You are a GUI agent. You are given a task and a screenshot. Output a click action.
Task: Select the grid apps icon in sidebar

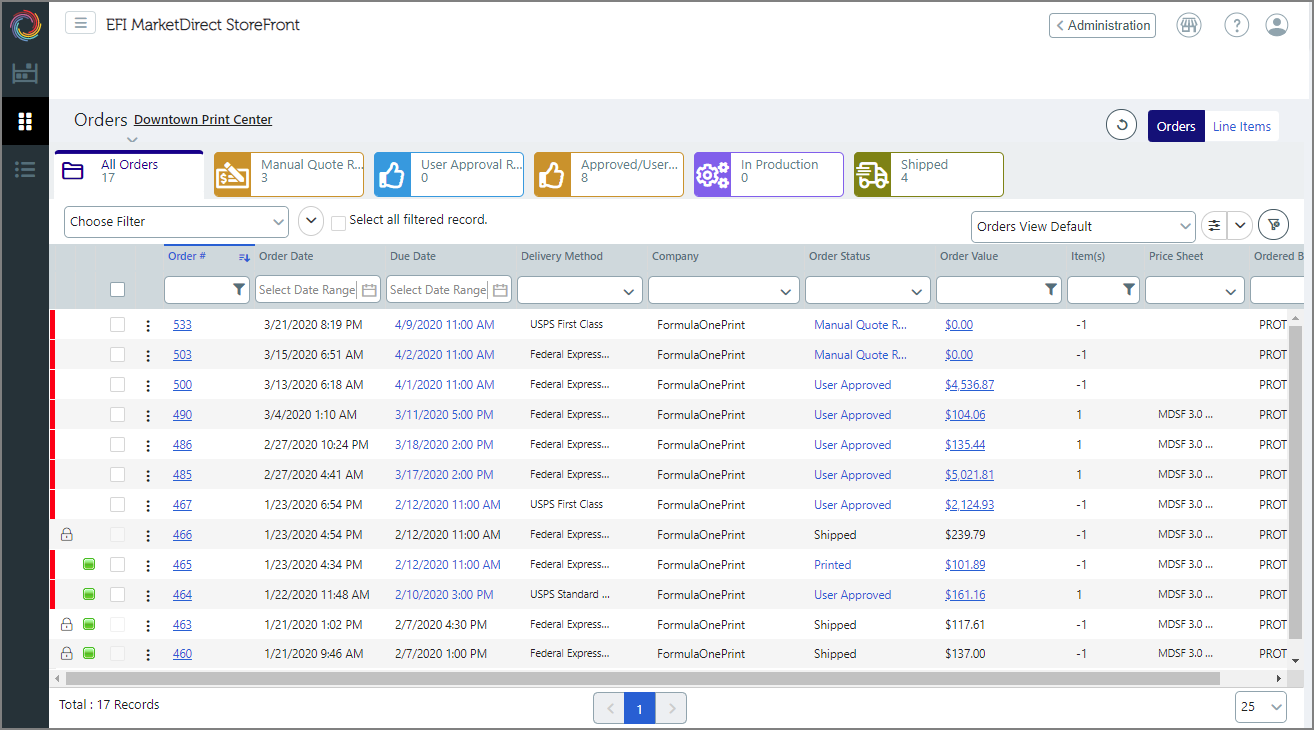click(x=25, y=122)
